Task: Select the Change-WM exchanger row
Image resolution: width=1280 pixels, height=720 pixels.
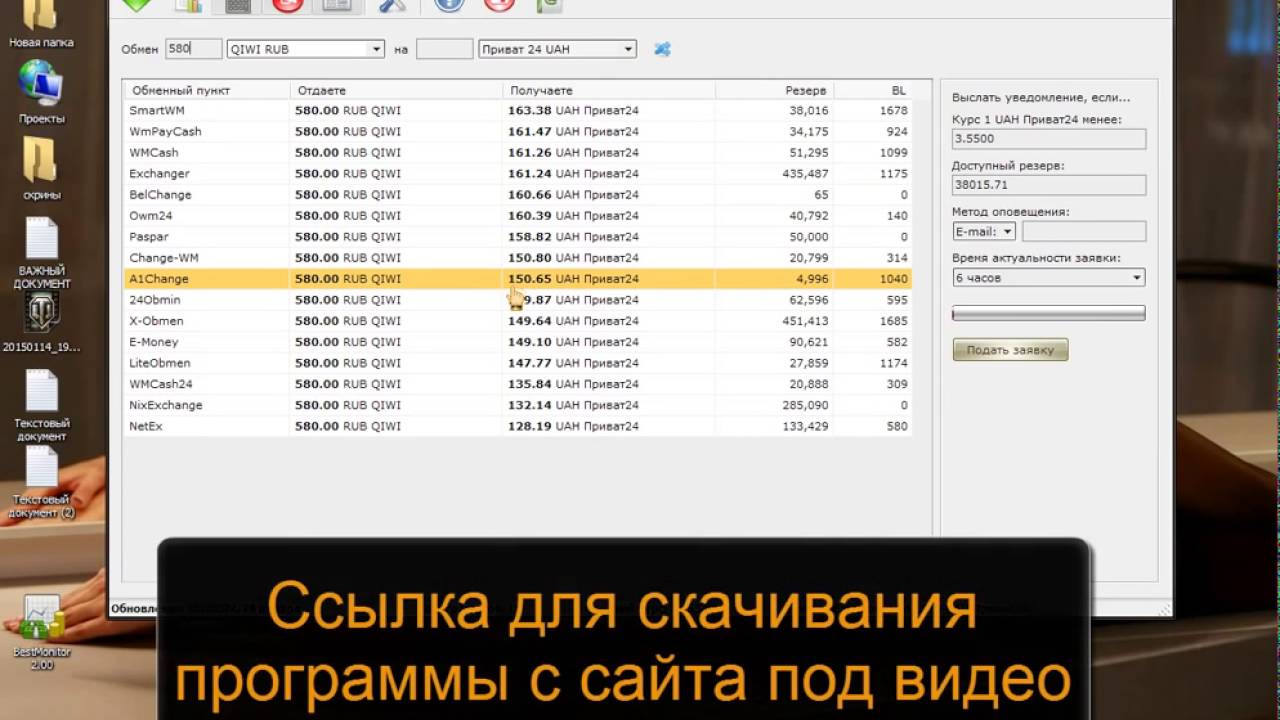Action: pyautogui.click(x=517, y=257)
